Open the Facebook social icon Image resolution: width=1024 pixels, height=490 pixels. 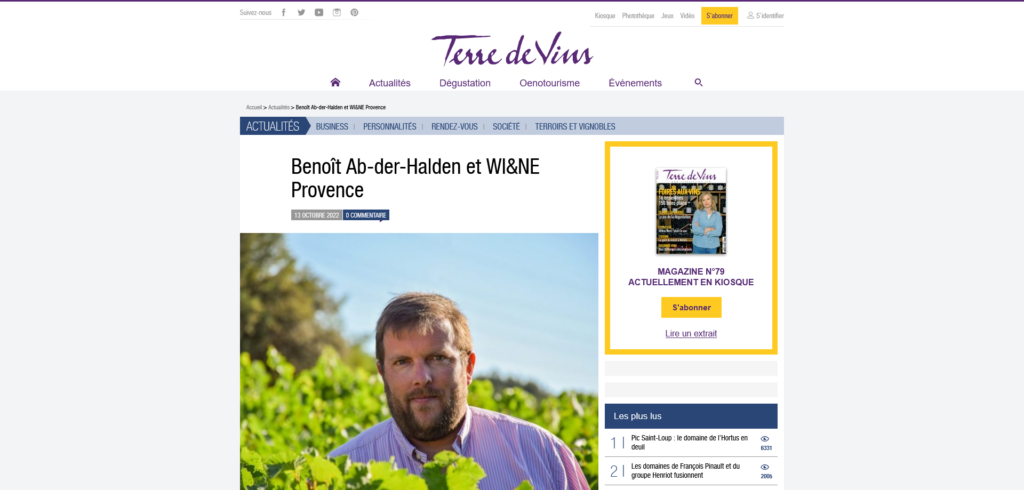pos(283,12)
